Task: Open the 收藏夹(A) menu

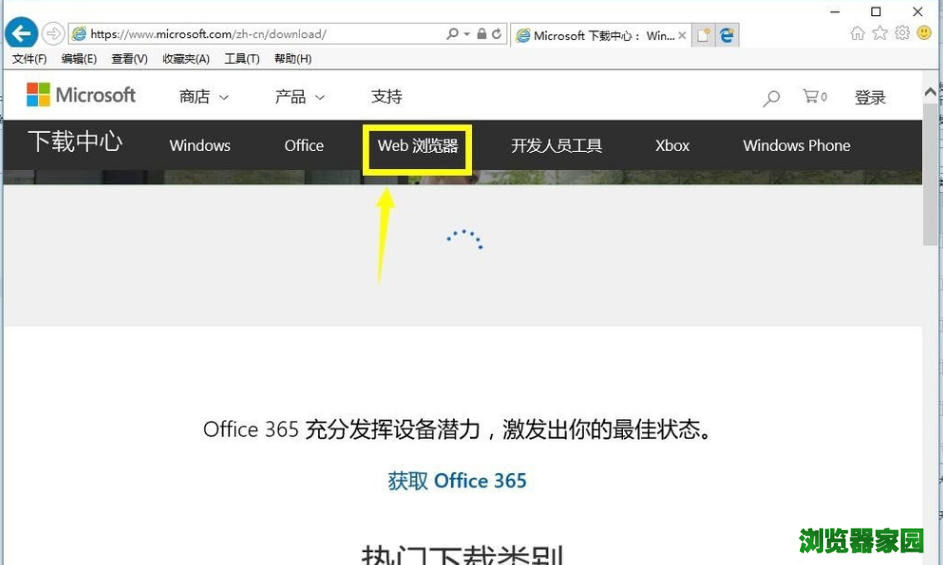Action: click(x=186, y=59)
